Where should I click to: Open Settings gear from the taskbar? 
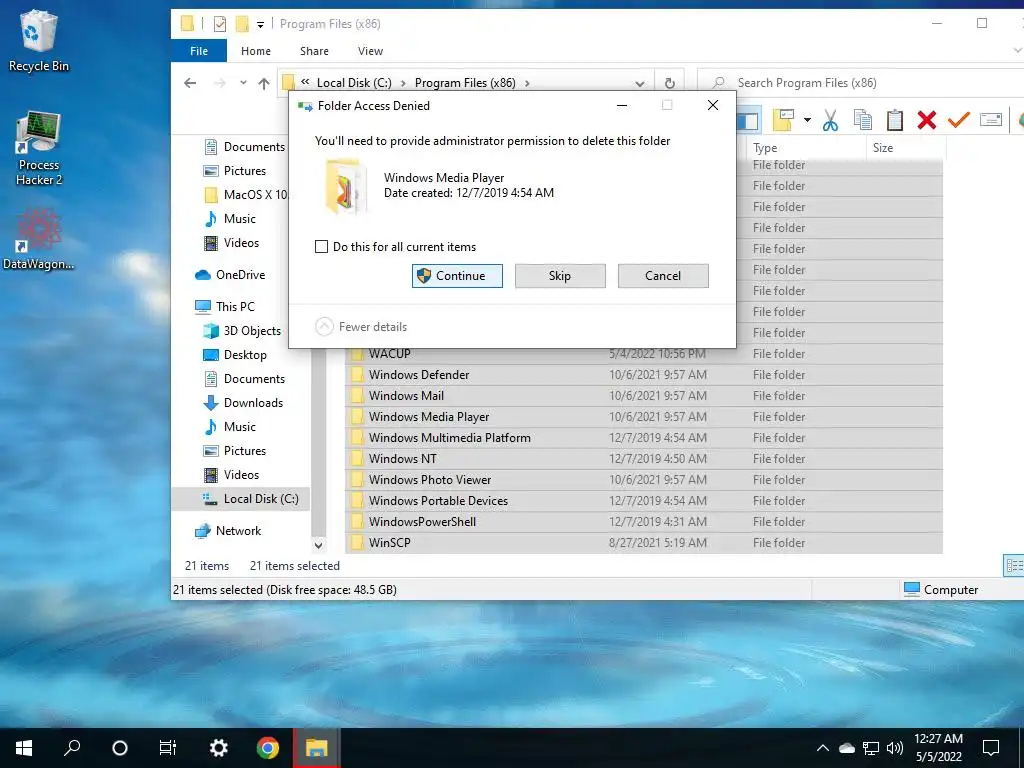[x=218, y=748]
